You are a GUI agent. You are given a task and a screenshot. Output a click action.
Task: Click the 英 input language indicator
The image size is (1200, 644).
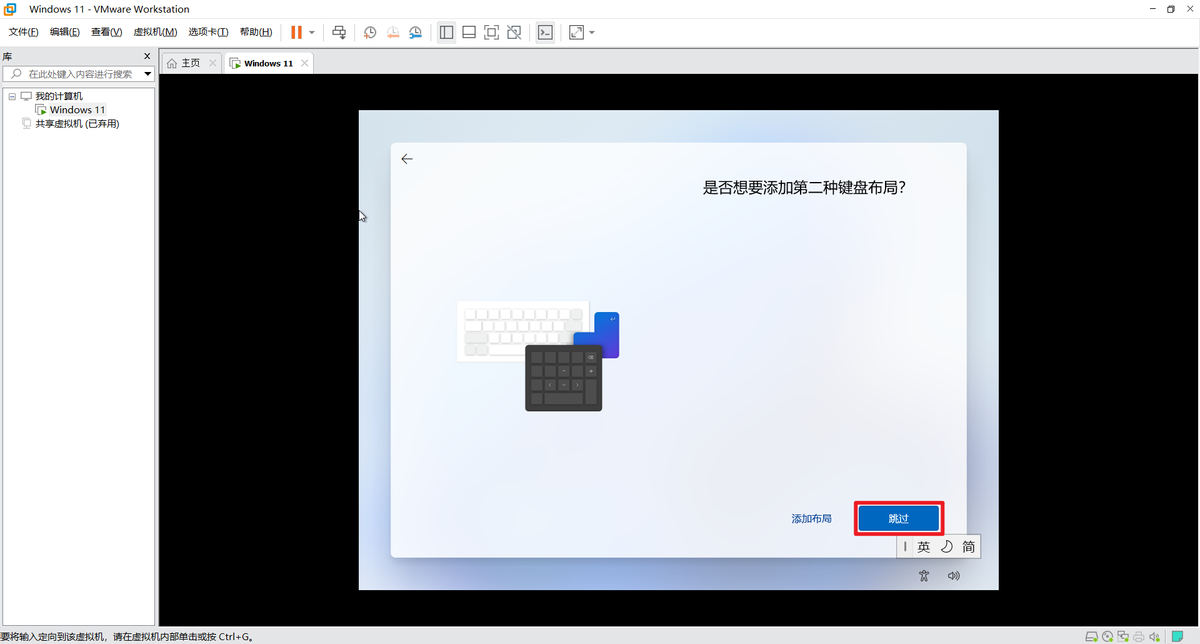924,547
